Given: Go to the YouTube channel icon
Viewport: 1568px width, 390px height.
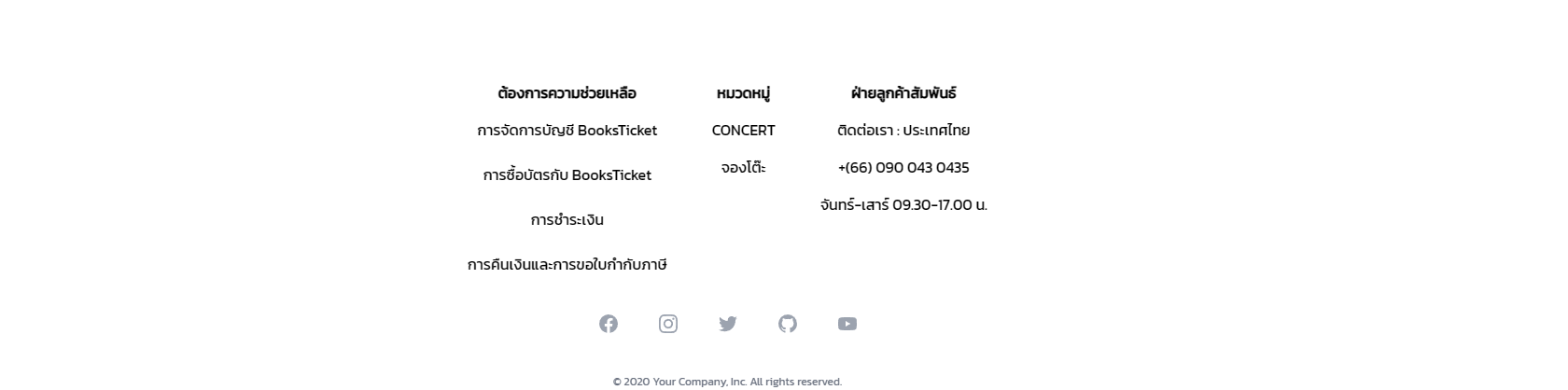Looking at the screenshot, I should [847, 324].
